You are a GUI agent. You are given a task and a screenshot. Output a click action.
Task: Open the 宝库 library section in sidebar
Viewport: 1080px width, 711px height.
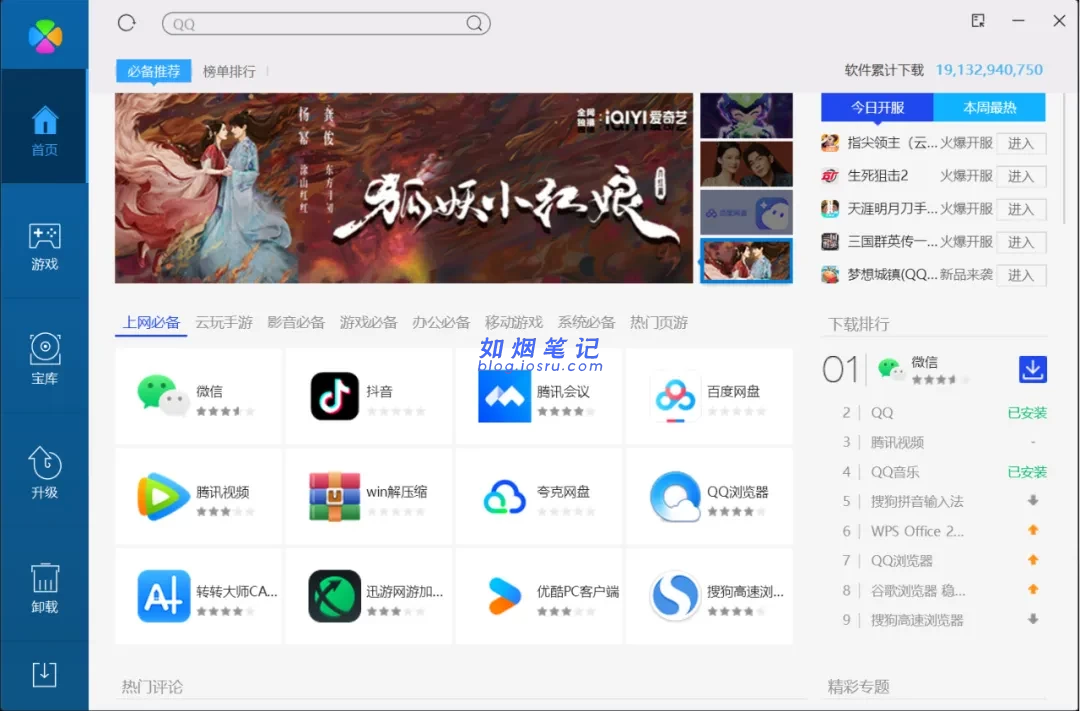44,358
